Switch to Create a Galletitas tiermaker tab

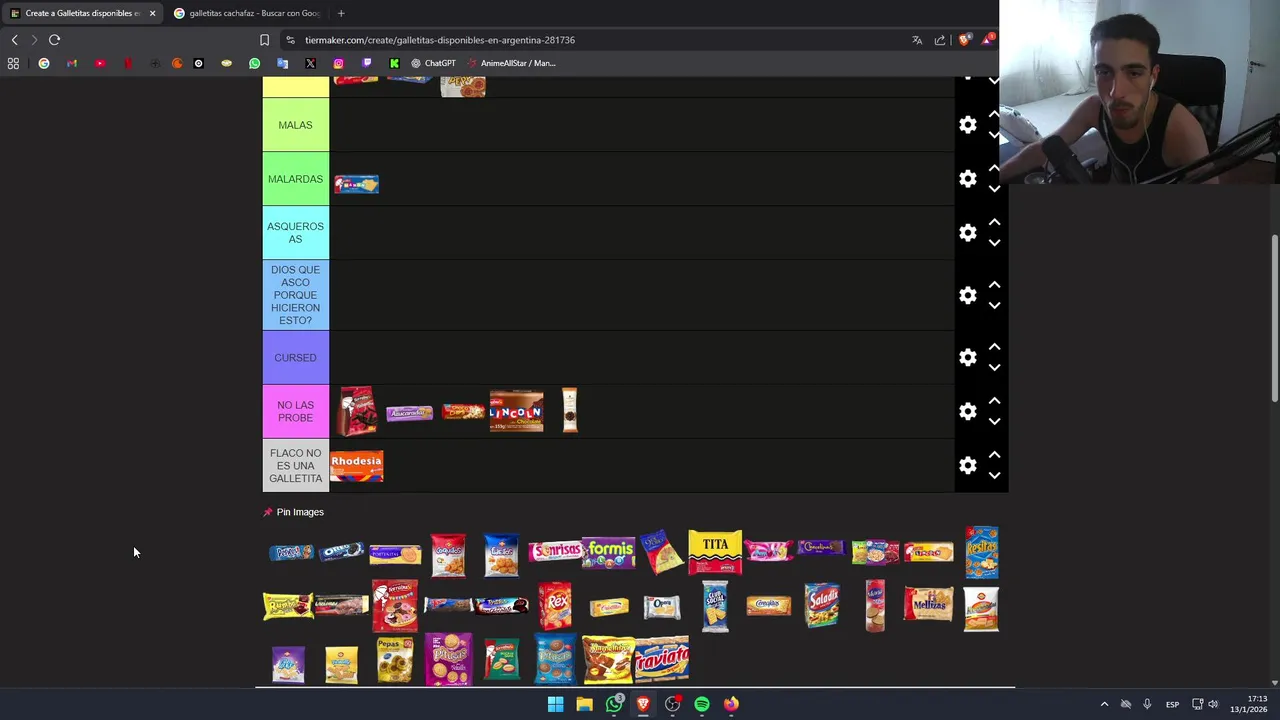coord(80,13)
